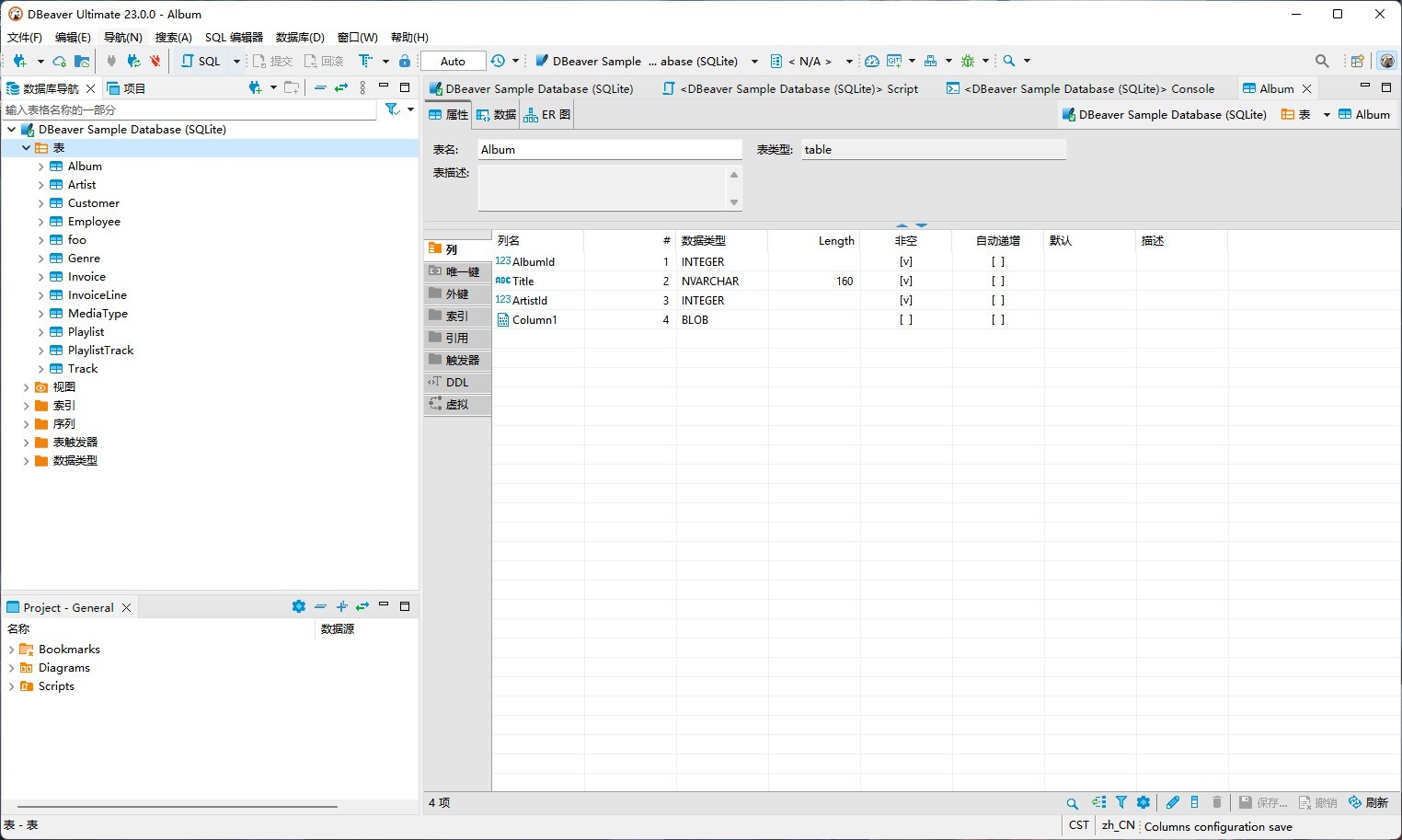Click the open perspective icon

point(1357,61)
